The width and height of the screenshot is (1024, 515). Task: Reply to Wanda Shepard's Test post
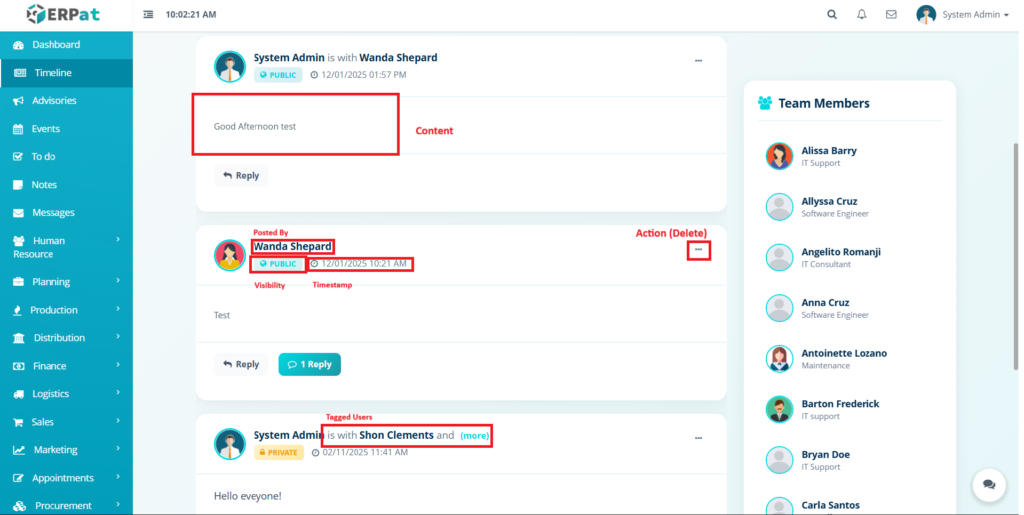click(x=241, y=364)
